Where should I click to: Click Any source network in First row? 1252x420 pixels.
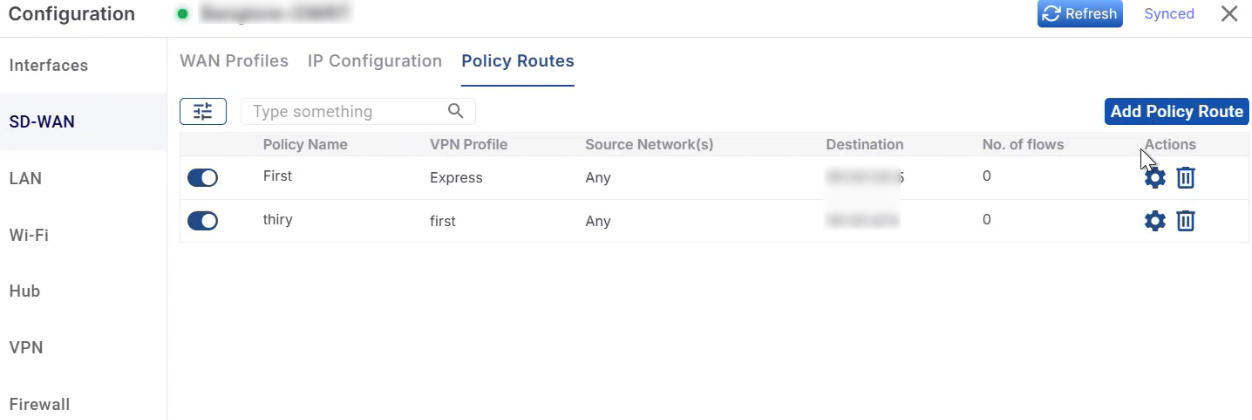pos(598,178)
